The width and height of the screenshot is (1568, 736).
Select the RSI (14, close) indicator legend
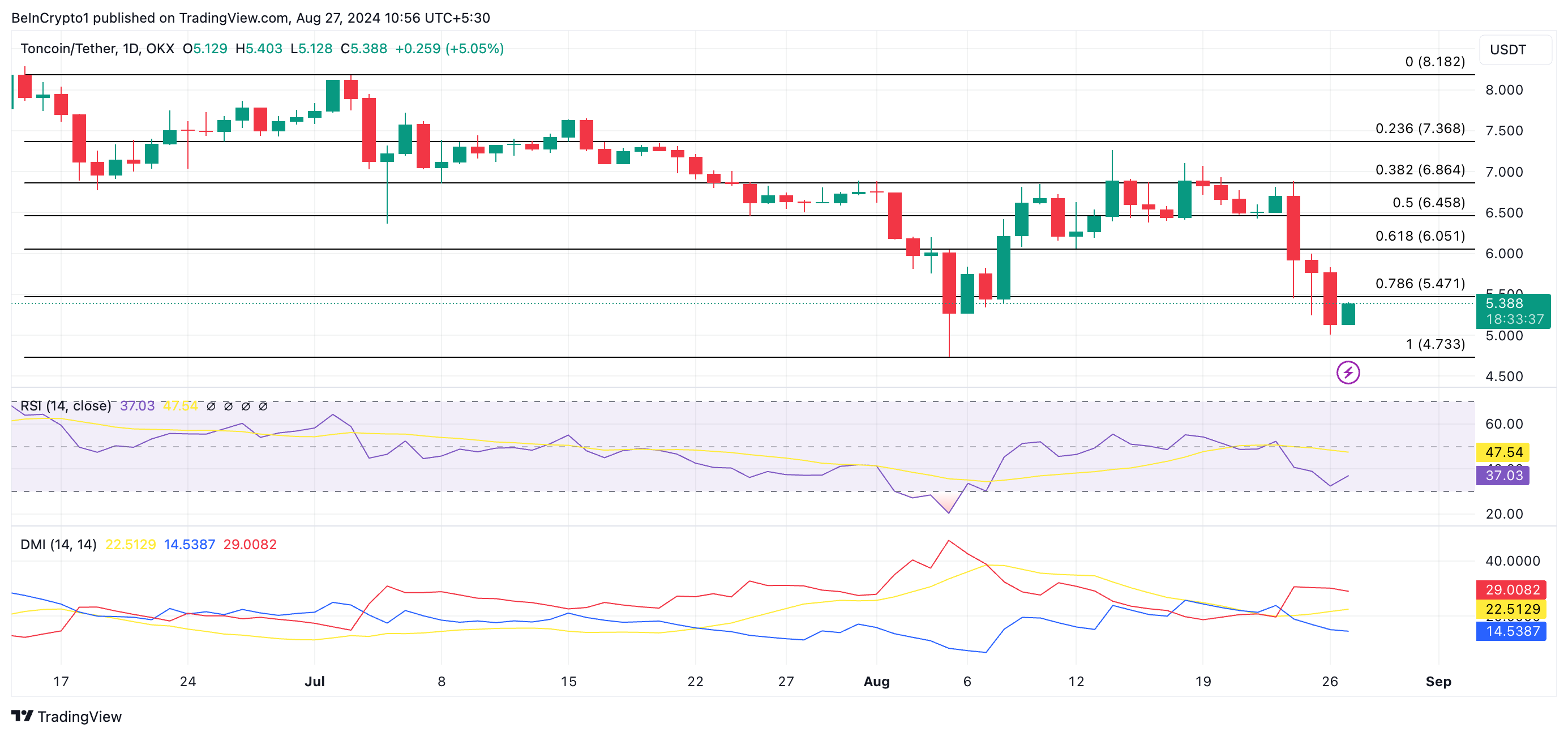pyautogui.click(x=66, y=406)
